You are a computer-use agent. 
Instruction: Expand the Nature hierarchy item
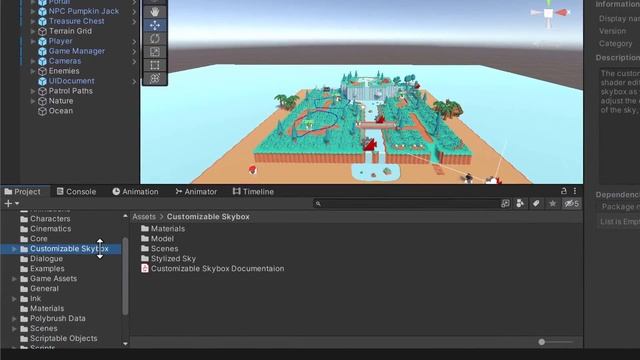[33, 101]
